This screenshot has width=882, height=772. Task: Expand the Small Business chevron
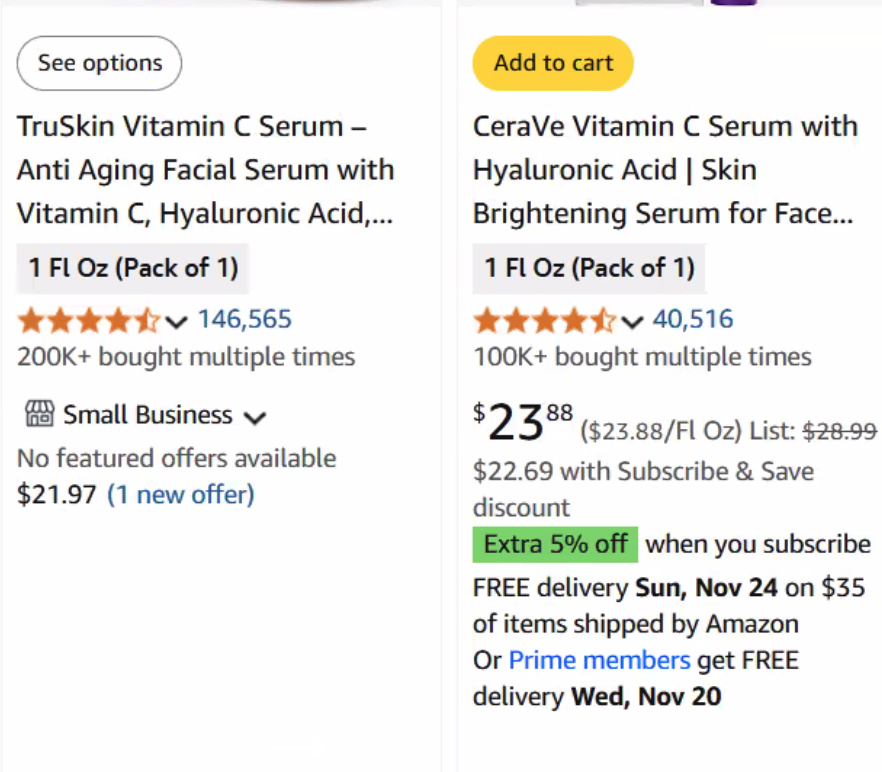pos(255,417)
